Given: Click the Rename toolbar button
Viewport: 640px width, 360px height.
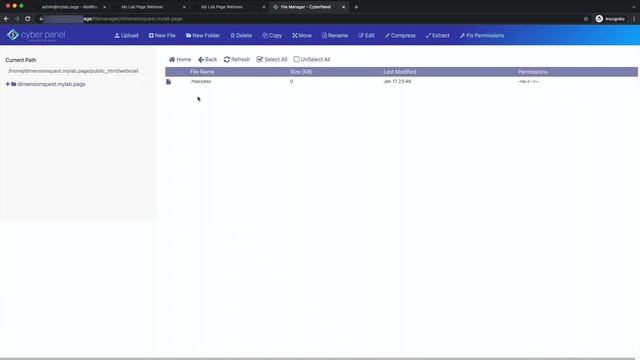Looking at the screenshot, I should 335,36.
